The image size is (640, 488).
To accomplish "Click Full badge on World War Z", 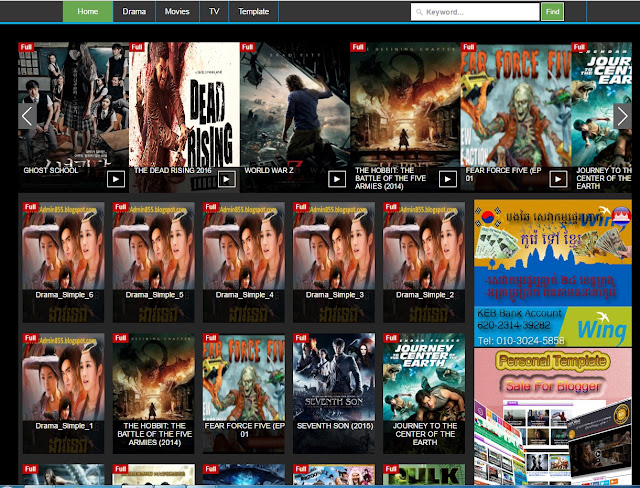I will pyautogui.click(x=247, y=47).
